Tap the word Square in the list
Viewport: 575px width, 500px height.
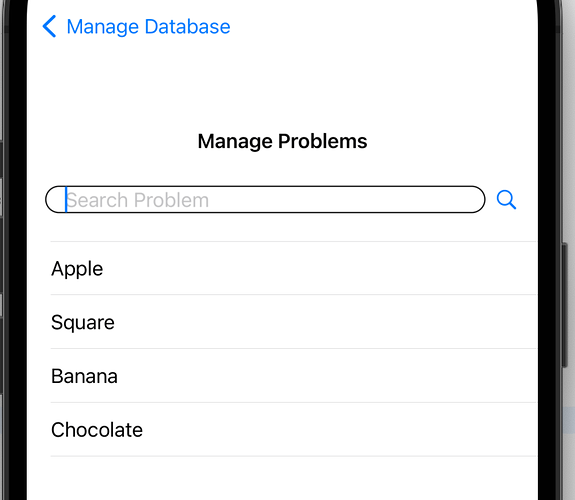click(x=83, y=323)
